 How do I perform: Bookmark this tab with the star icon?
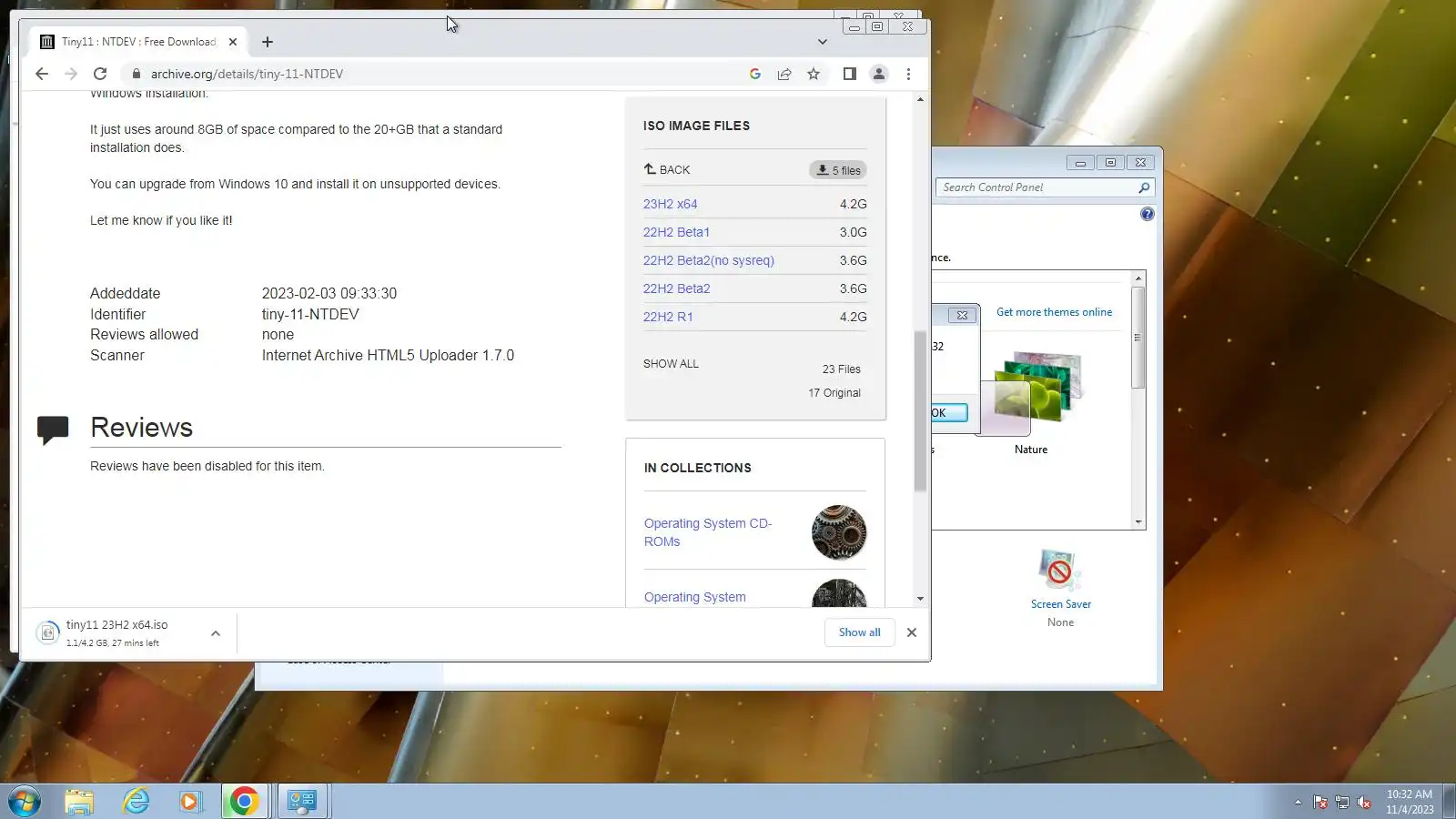[x=814, y=74]
